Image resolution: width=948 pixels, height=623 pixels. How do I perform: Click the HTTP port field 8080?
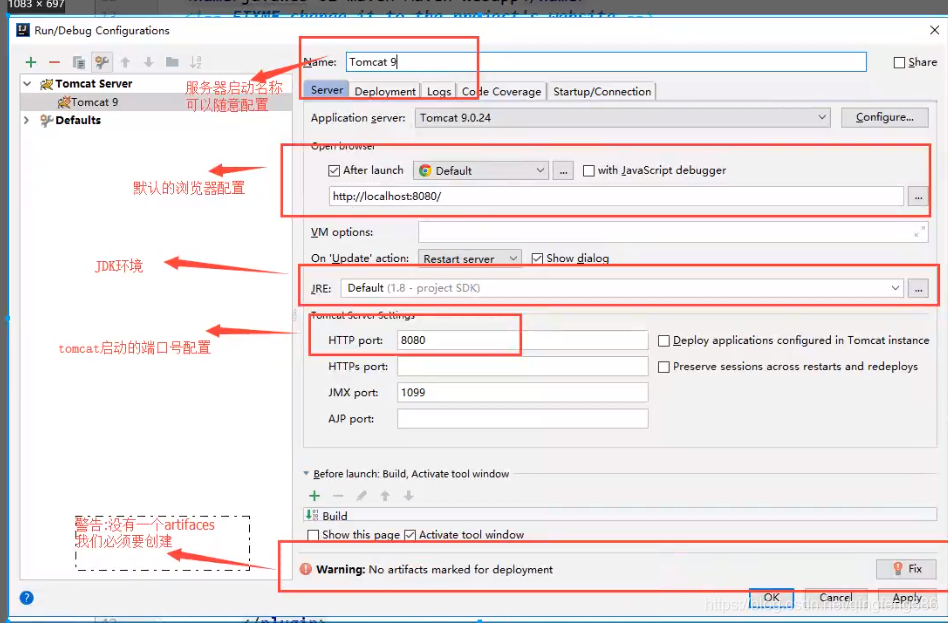(522, 340)
